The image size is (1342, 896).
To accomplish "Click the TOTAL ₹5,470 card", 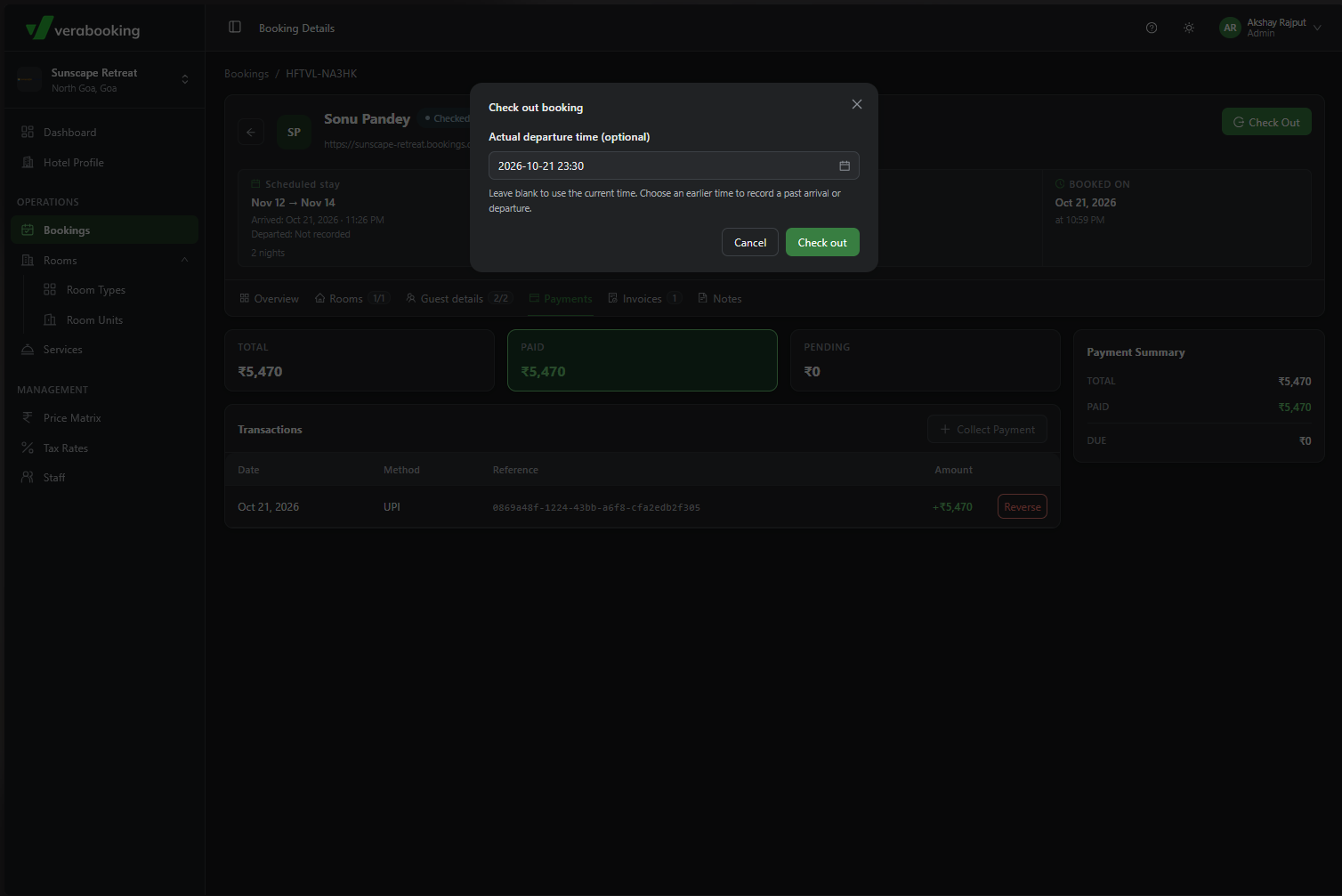I will coord(360,360).
